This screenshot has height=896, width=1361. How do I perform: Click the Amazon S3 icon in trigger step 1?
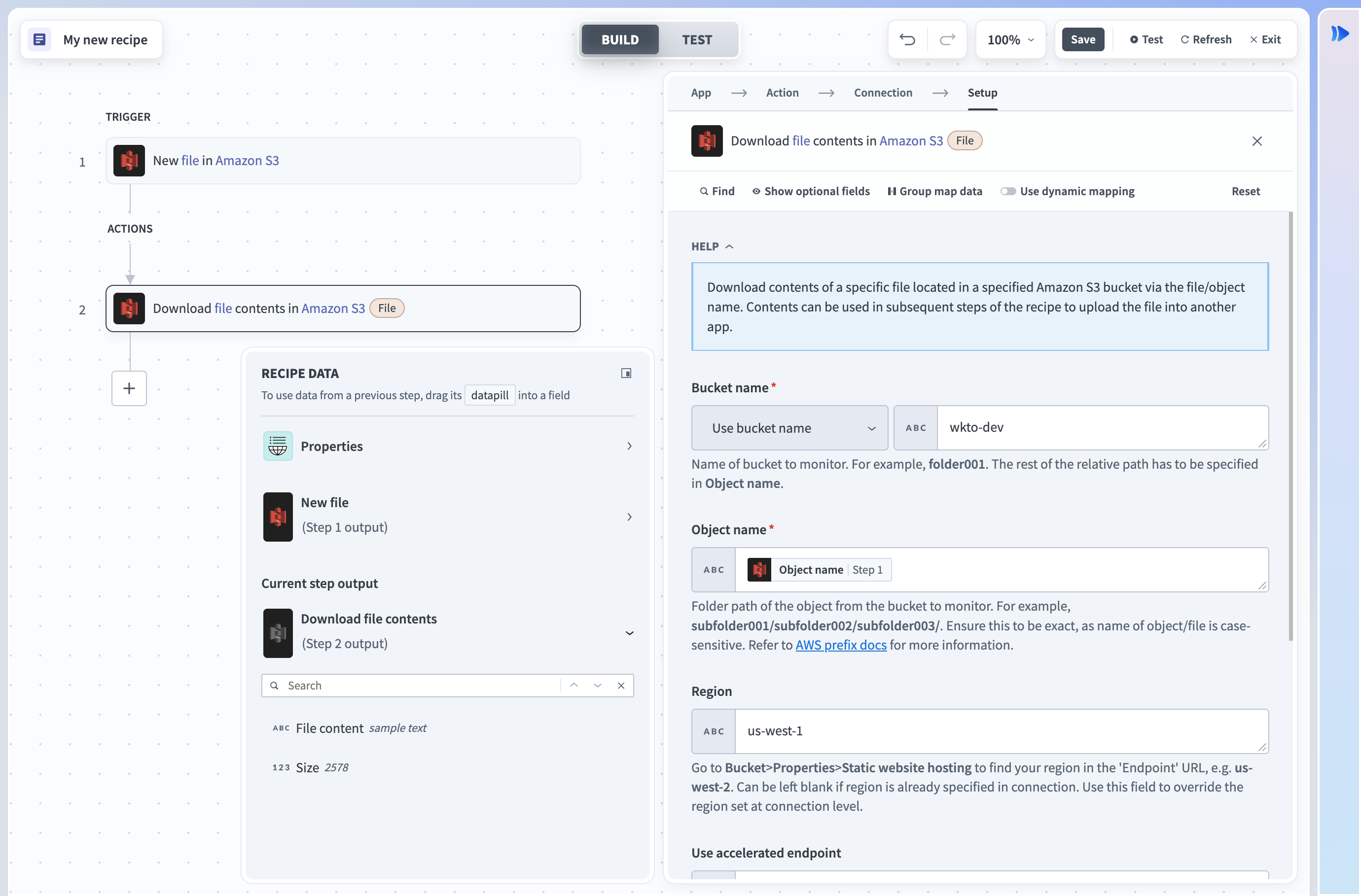click(x=129, y=161)
